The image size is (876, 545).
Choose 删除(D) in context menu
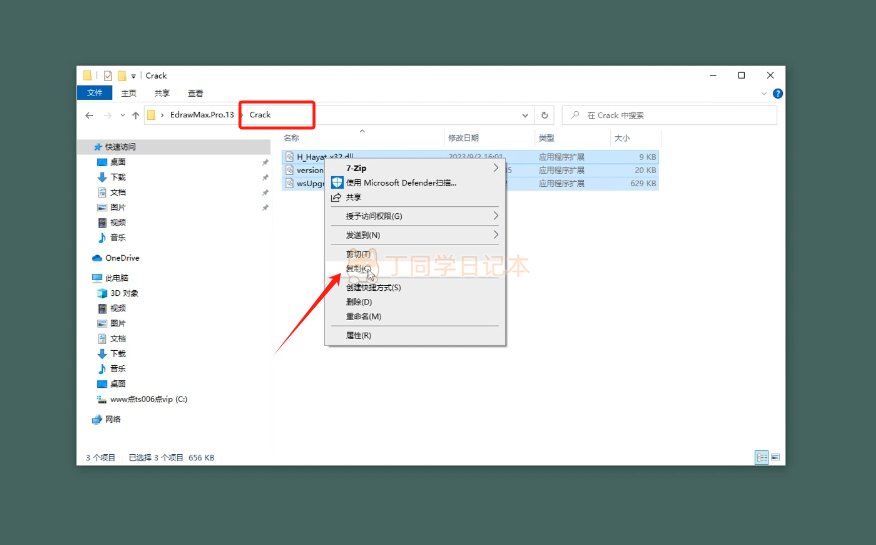(415, 302)
